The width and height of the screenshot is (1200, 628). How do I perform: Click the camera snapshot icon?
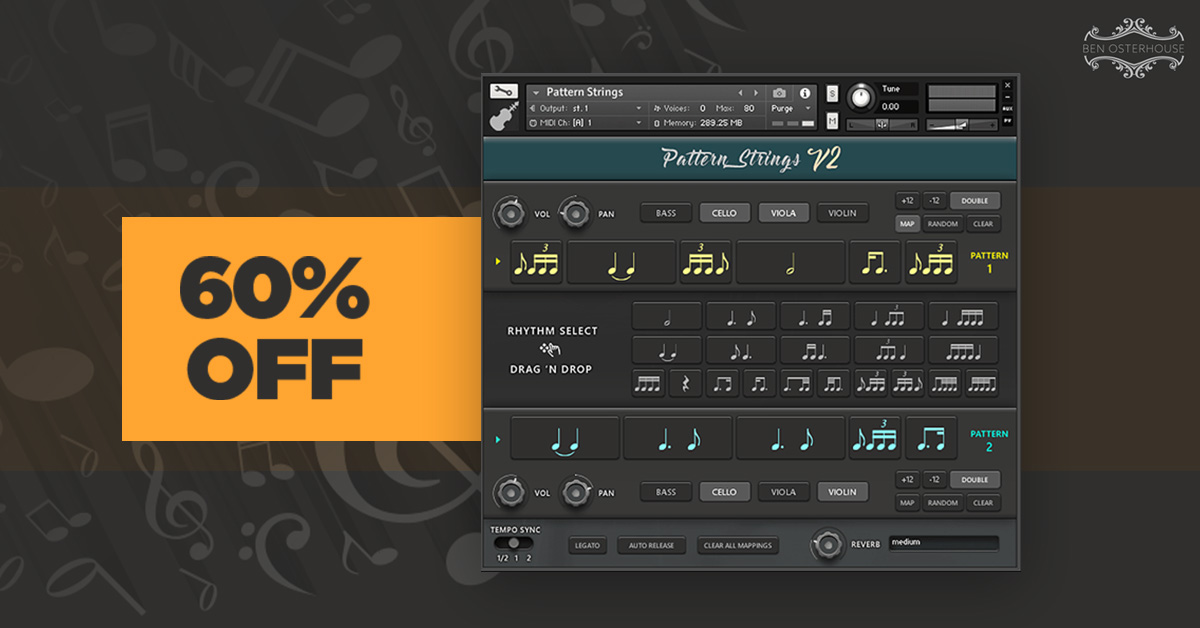click(780, 93)
